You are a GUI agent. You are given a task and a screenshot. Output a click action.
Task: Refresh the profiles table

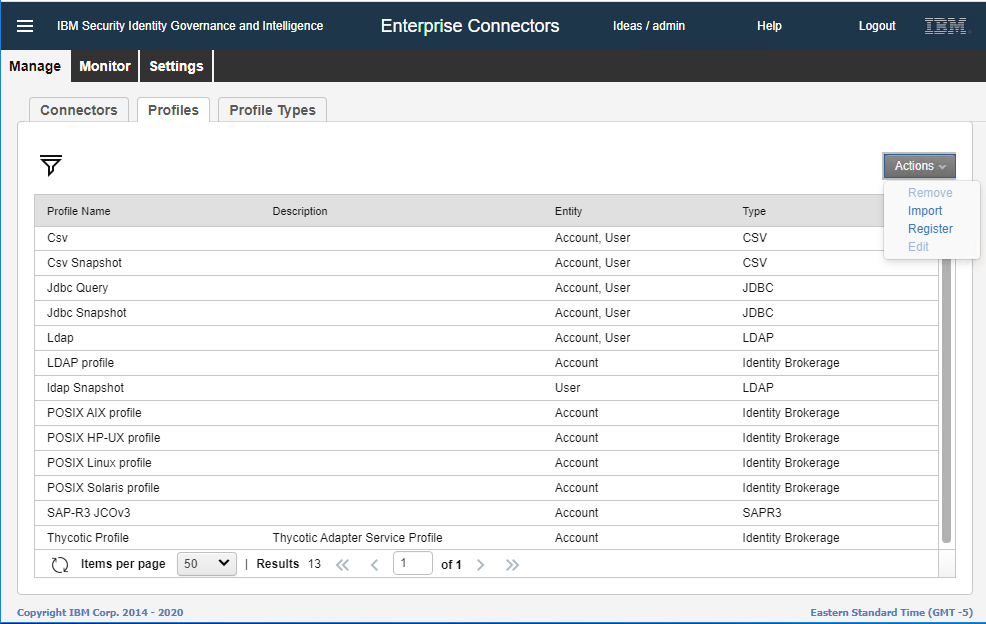click(x=60, y=564)
